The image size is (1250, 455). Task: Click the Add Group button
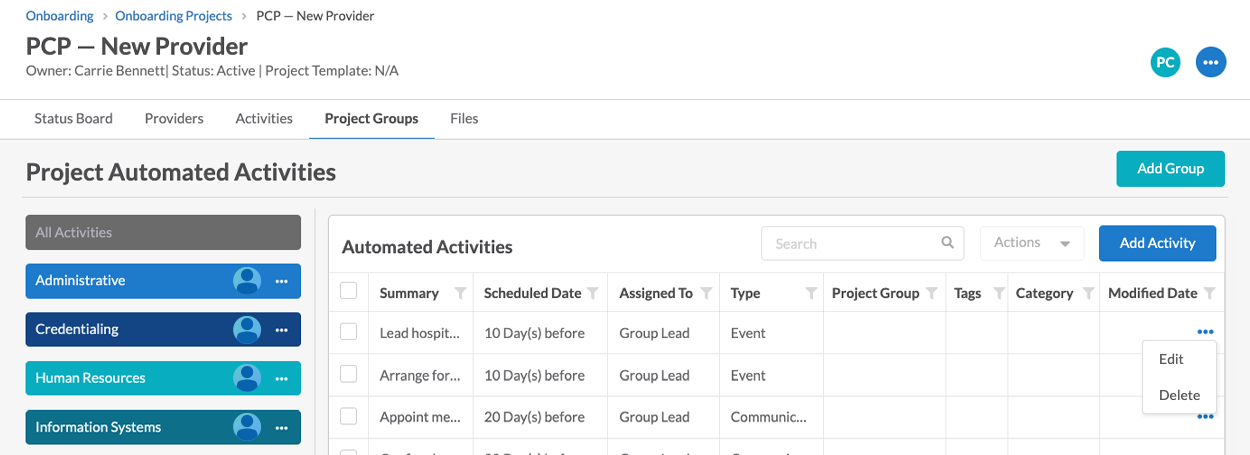(x=1171, y=168)
